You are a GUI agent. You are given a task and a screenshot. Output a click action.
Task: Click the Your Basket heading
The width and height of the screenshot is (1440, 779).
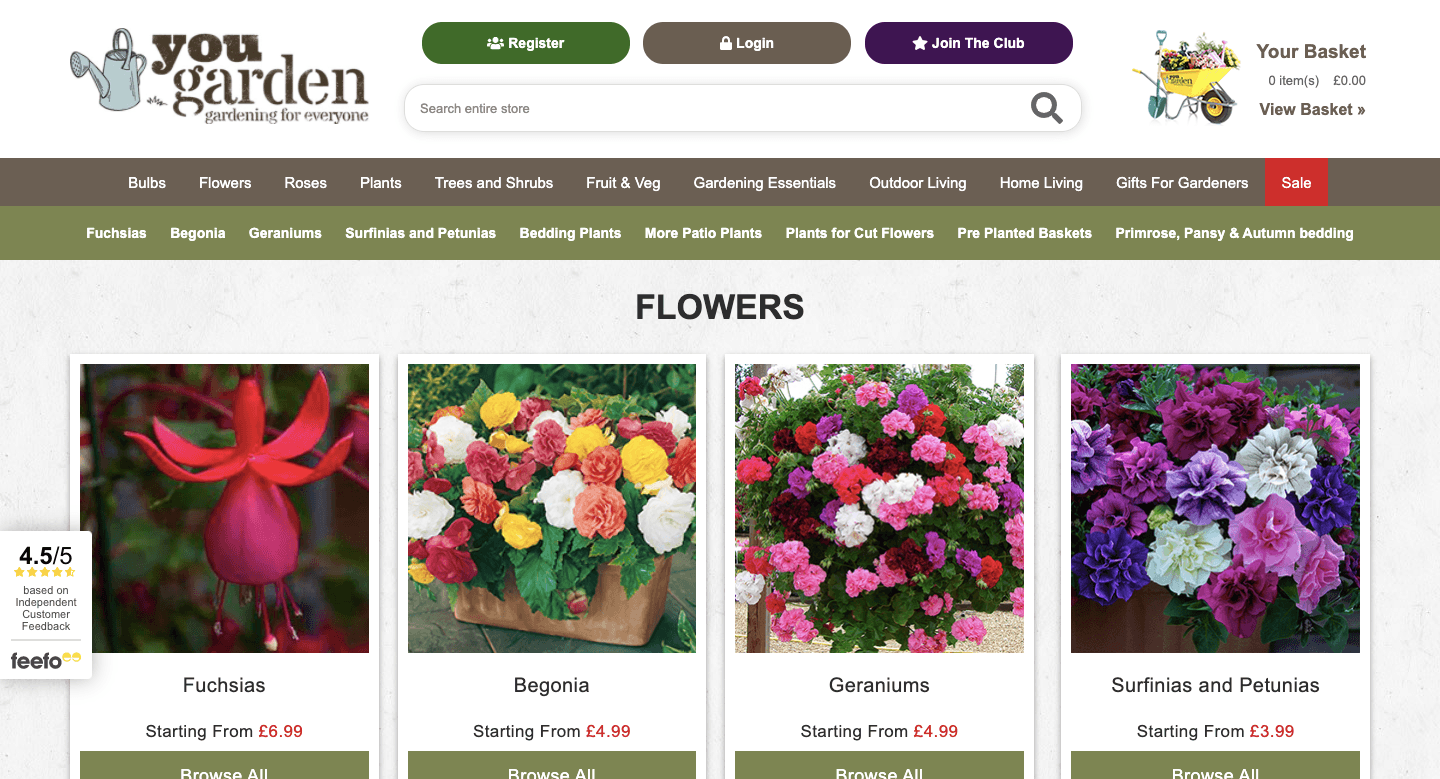point(1311,52)
